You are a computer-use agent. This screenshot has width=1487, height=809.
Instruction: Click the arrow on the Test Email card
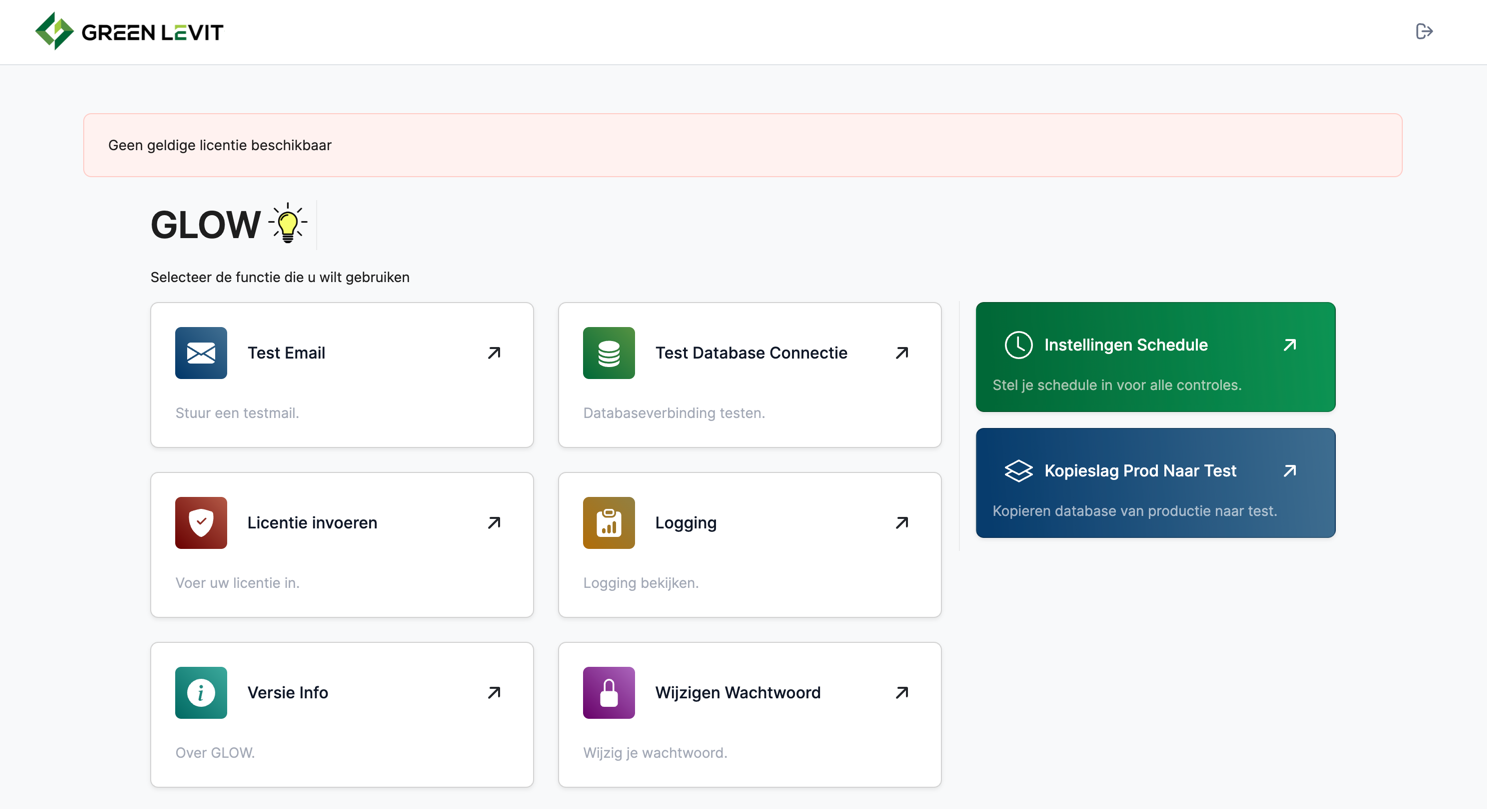coord(492,352)
